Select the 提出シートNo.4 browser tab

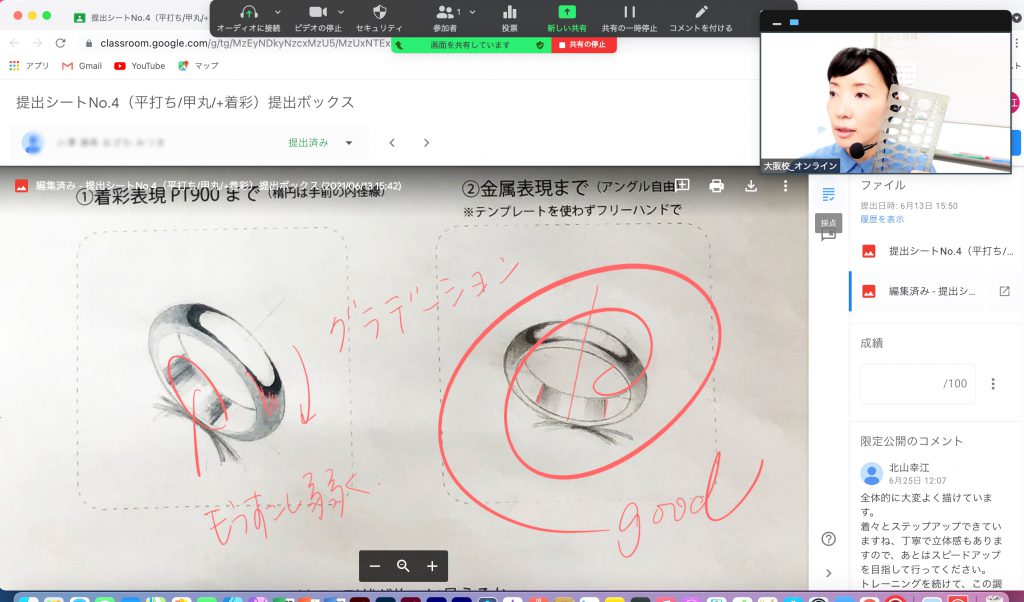click(x=140, y=18)
